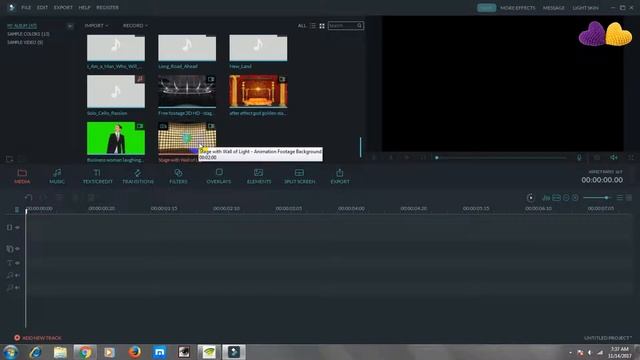Select the I_Am_a_Man_Who_Will audio clip
Viewport: 640px width, 360px height.
[x=116, y=48]
